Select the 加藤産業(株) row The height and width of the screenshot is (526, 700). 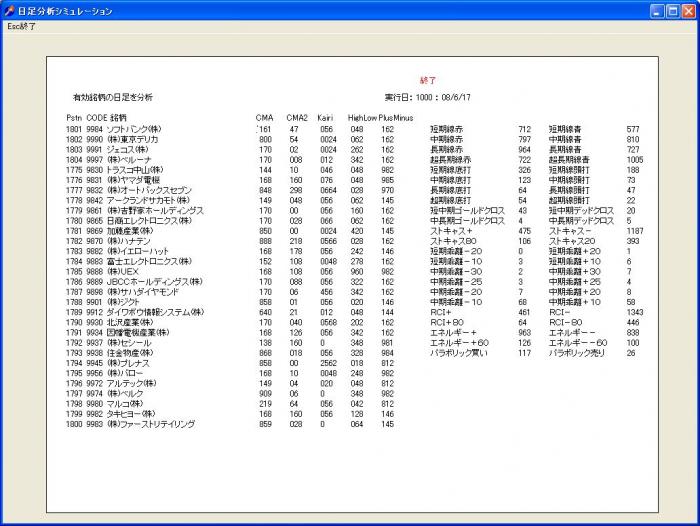(230, 231)
